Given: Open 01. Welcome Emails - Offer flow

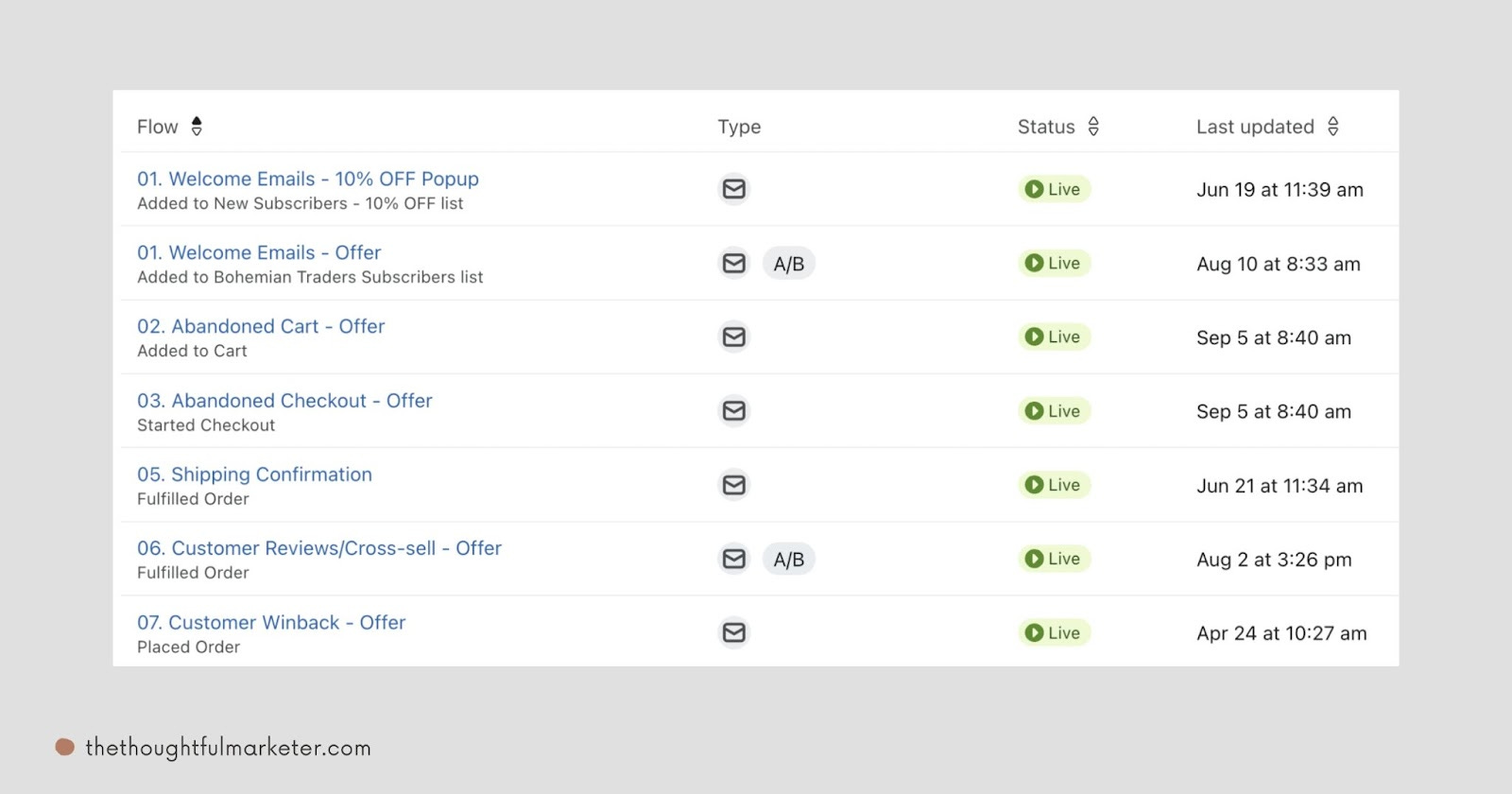Looking at the screenshot, I should (x=259, y=252).
